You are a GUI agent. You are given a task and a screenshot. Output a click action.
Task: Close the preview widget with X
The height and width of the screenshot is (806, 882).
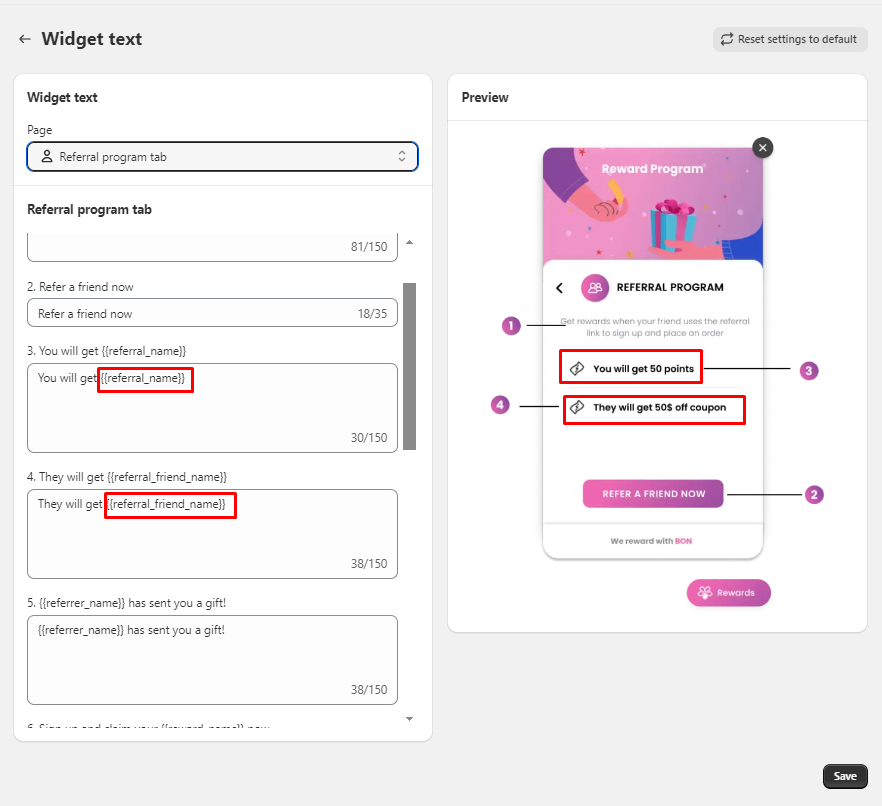pyautogui.click(x=763, y=148)
